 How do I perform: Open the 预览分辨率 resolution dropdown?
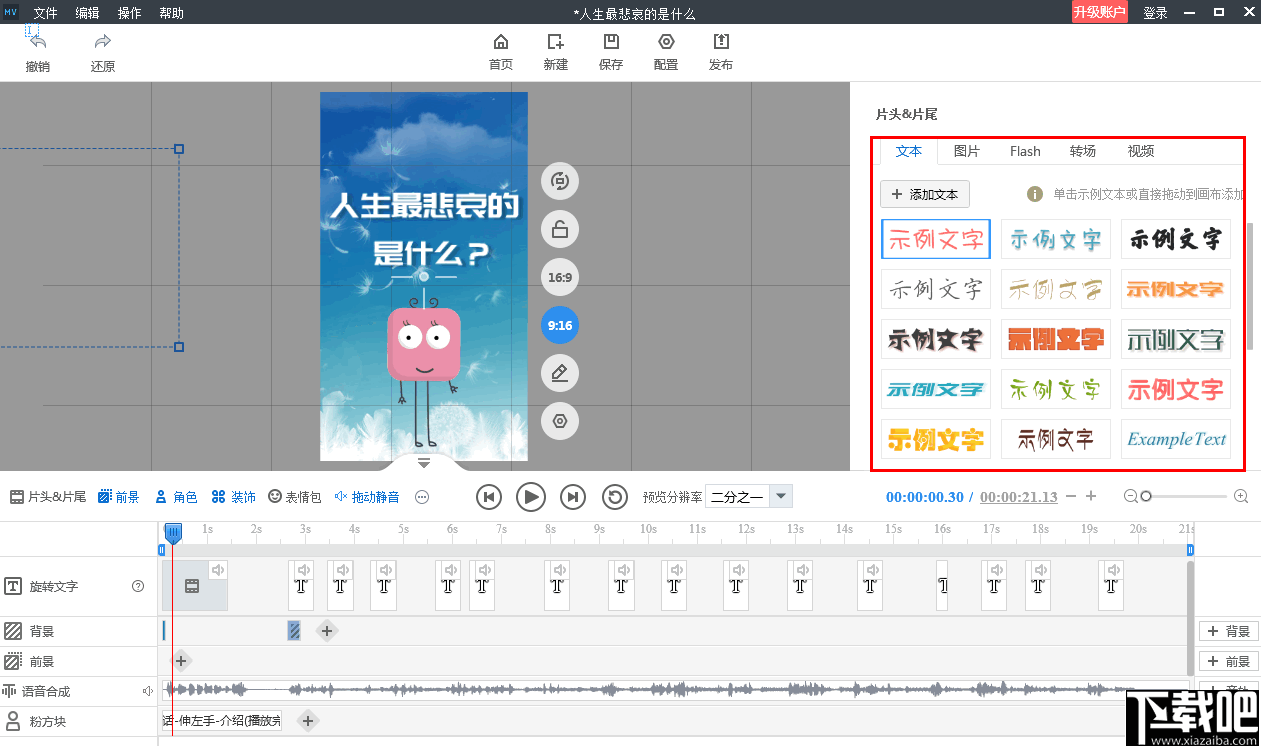coord(748,496)
